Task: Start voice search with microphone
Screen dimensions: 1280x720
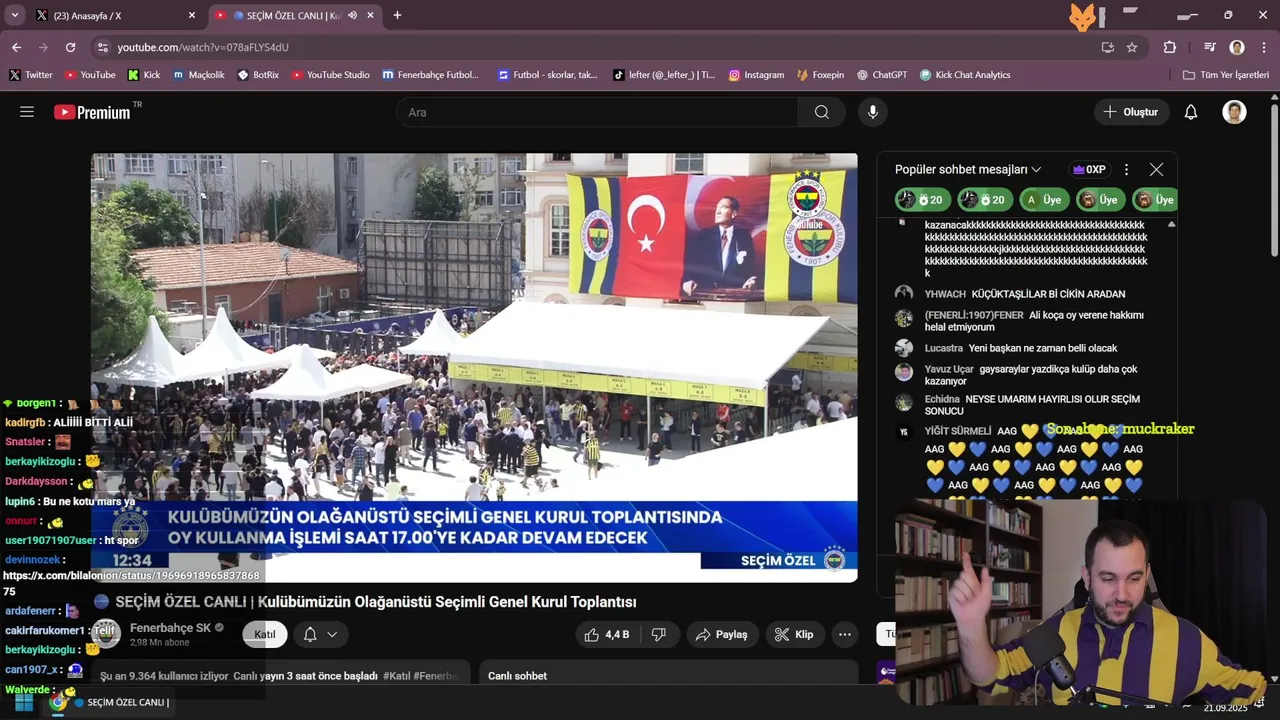Action: tap(873, 112)
